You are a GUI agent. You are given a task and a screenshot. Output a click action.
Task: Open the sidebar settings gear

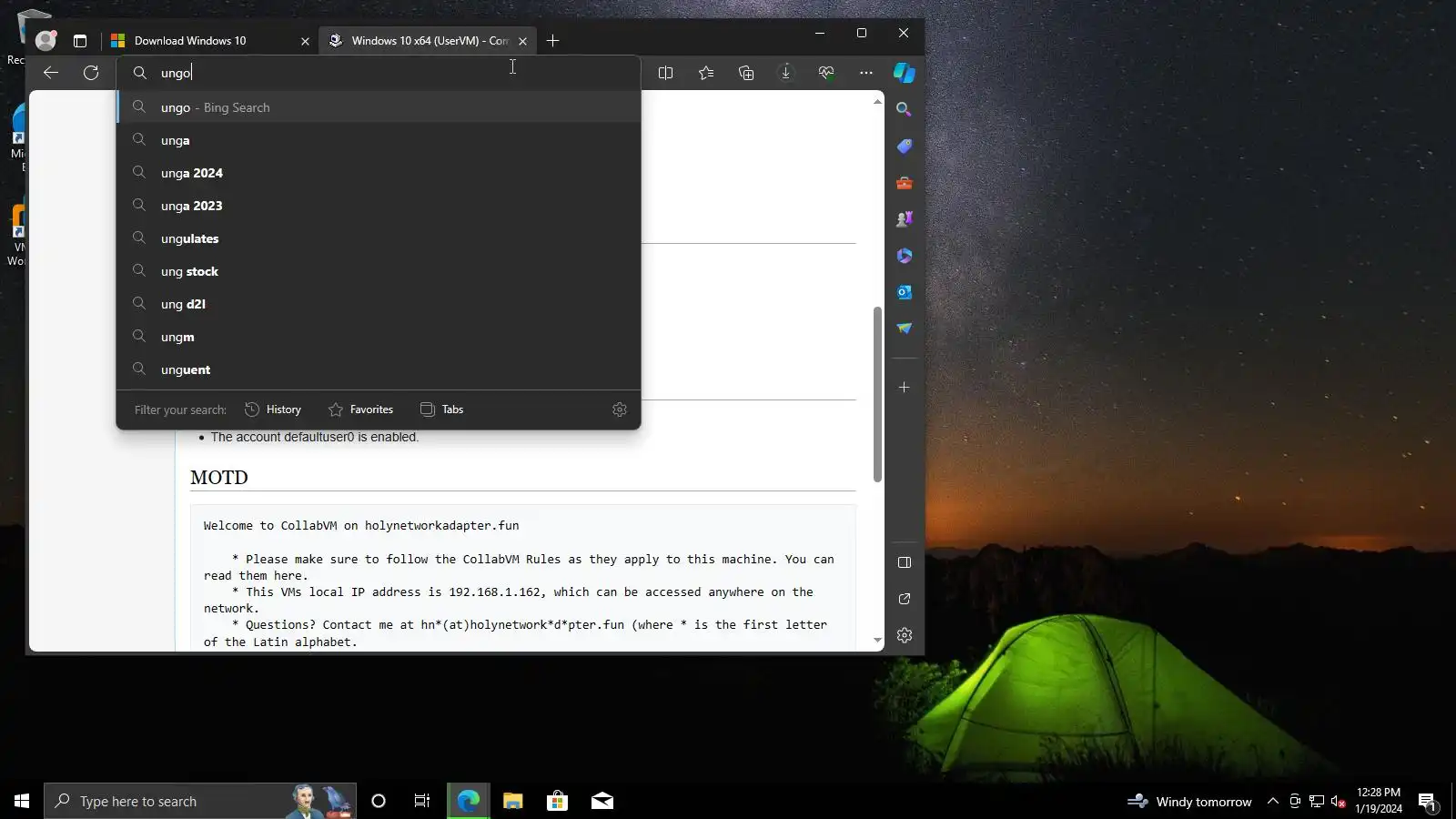coord(904,635)
